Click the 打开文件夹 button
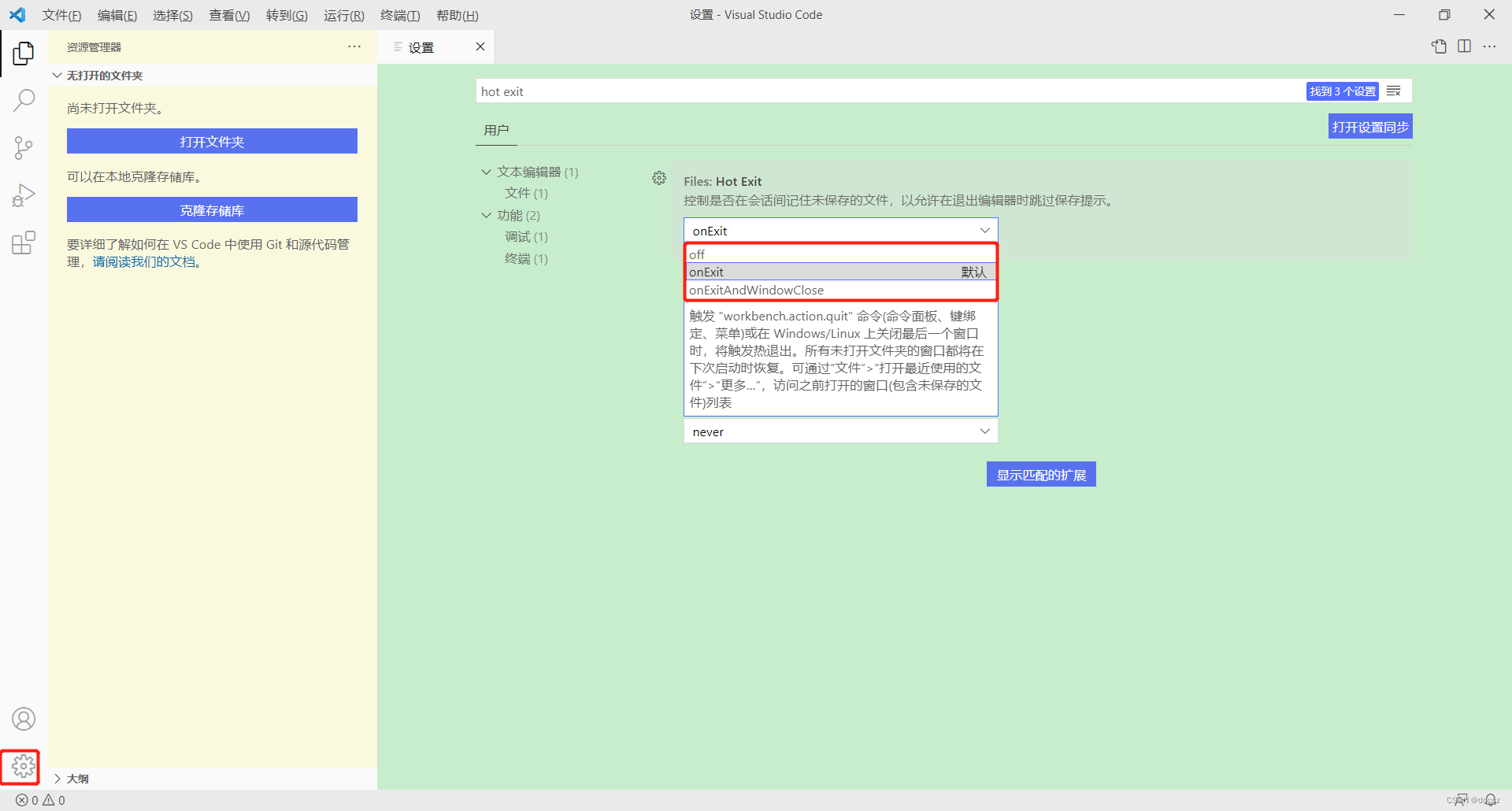The width and height of the screenshot is (1512, 811). 212,142
